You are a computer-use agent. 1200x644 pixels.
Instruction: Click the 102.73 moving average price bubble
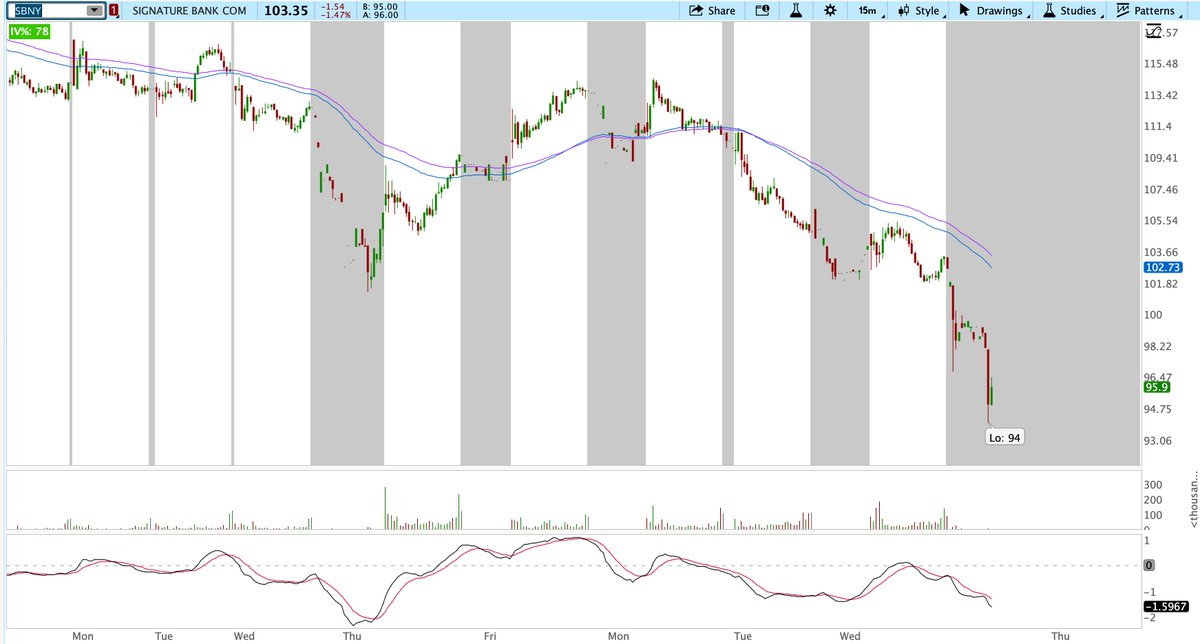[x=1163, y=268]
